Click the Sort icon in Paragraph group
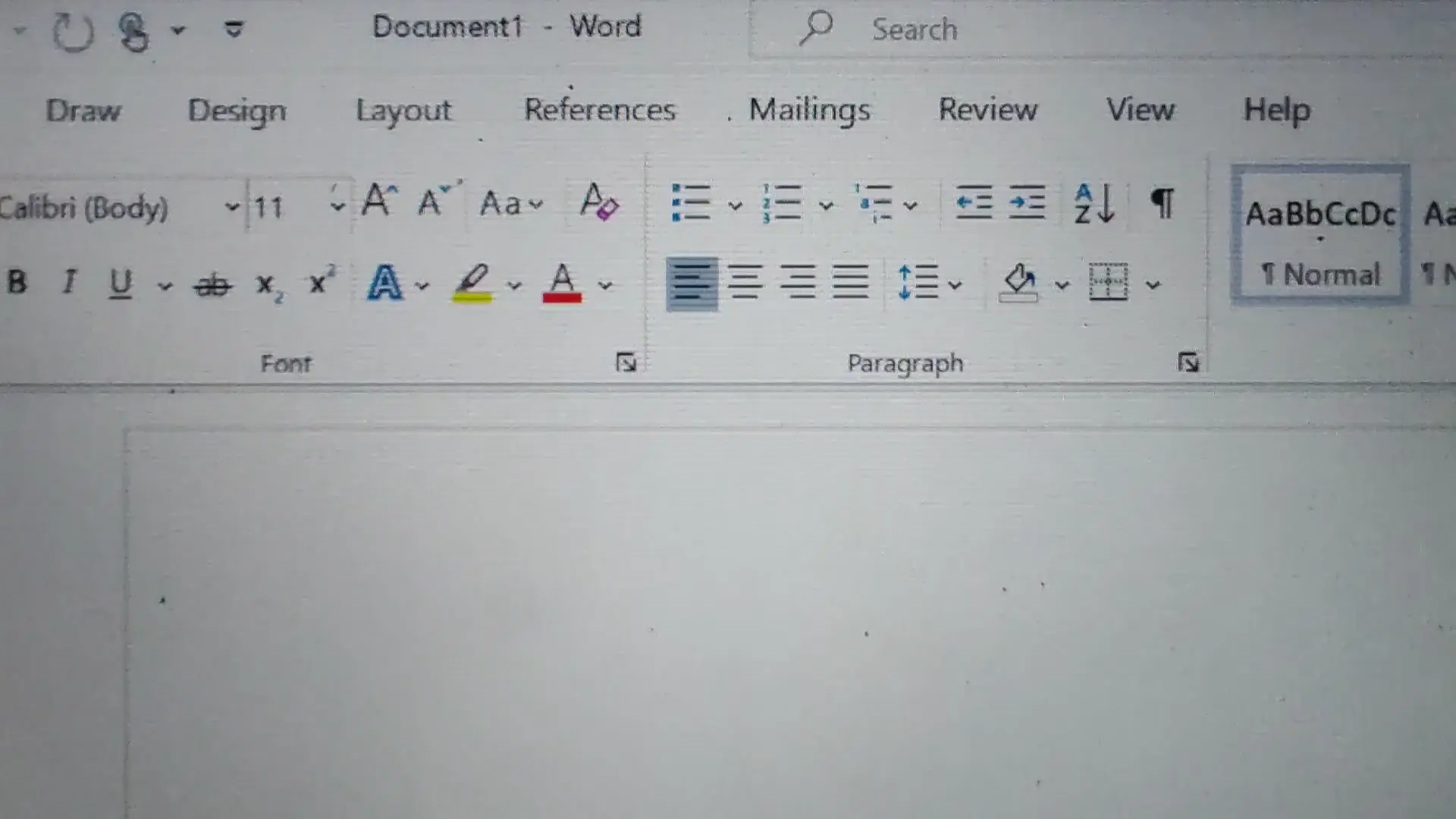The image size is (1456, 819). [x=1094, y=203]
